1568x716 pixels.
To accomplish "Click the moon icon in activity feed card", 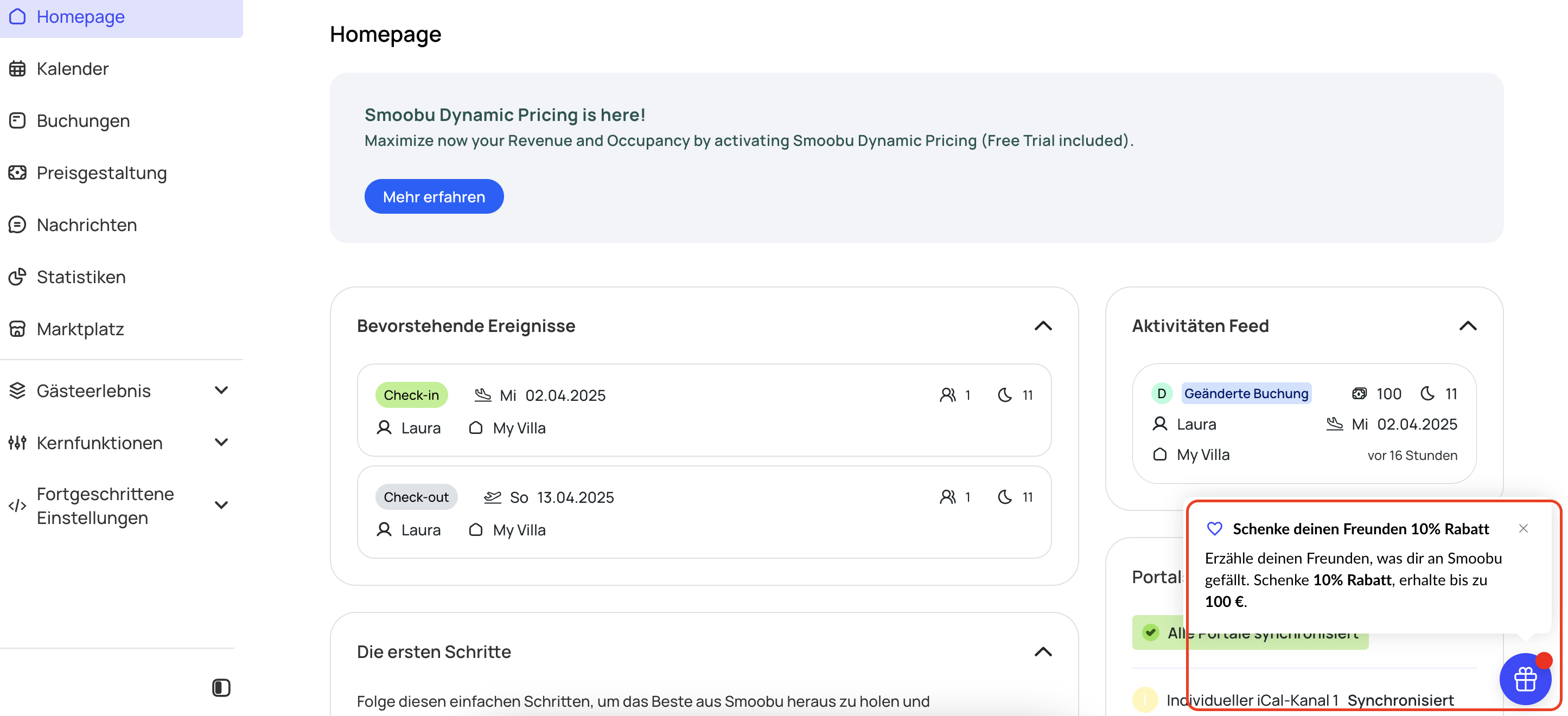I will click(1427, 394).
